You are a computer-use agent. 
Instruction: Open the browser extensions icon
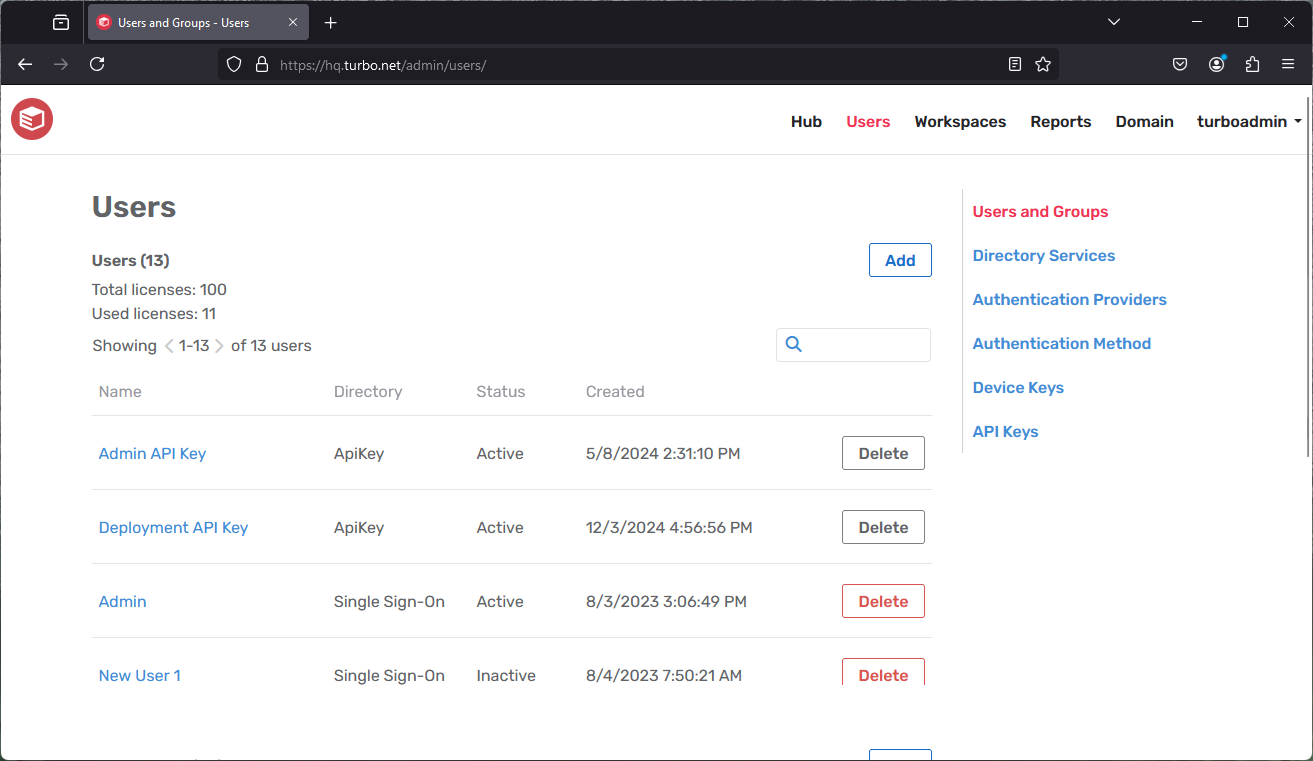click(x=1252, y=63)
